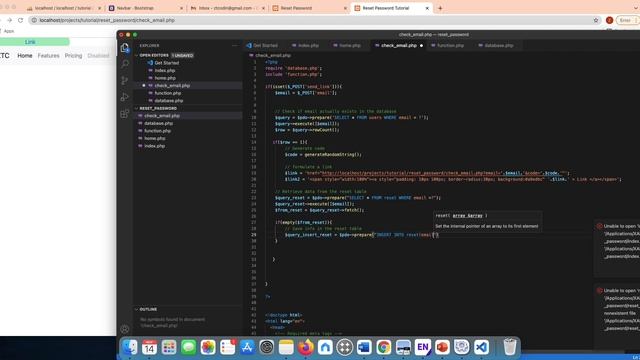The image size is (640, 360).
Task: Go to Features in the page navbar
Action: click(49, 56)
